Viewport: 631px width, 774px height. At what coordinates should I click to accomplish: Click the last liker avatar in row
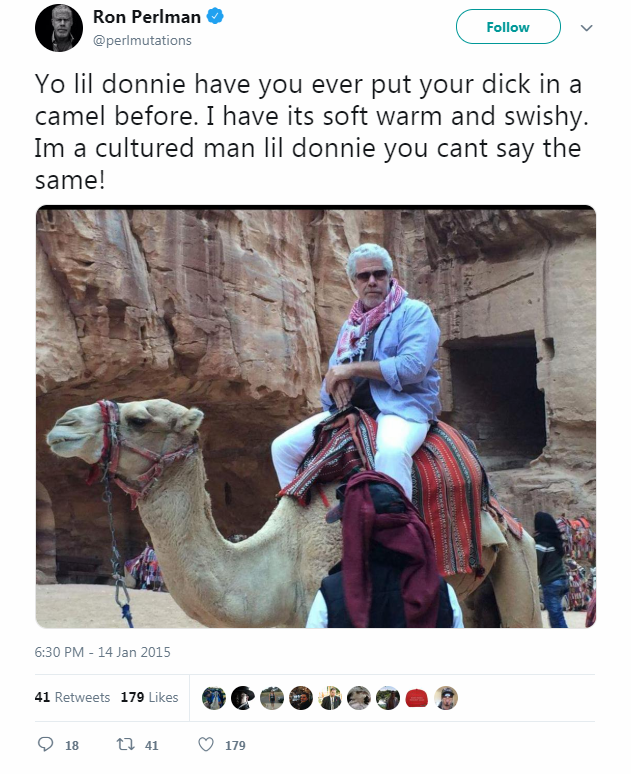point(446,698)
